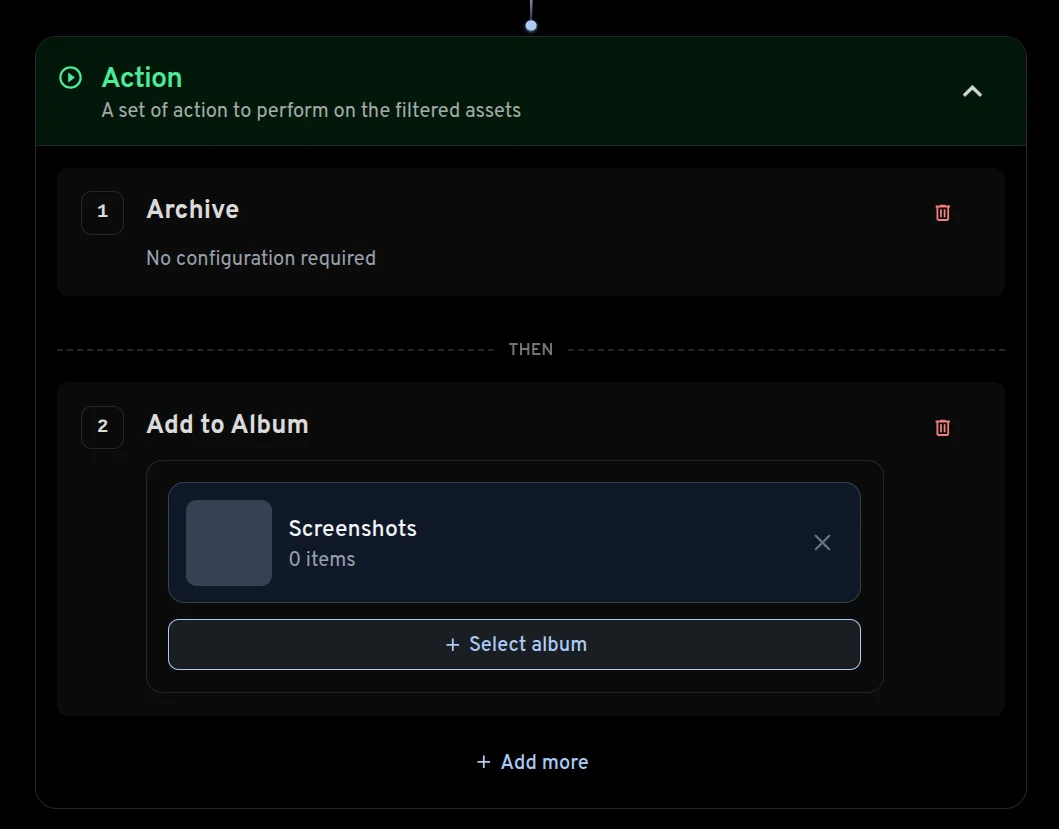Collapse the Action section with the chevron
The image size is (1059, 829).
pyautogui.click(x=972, y=91)
